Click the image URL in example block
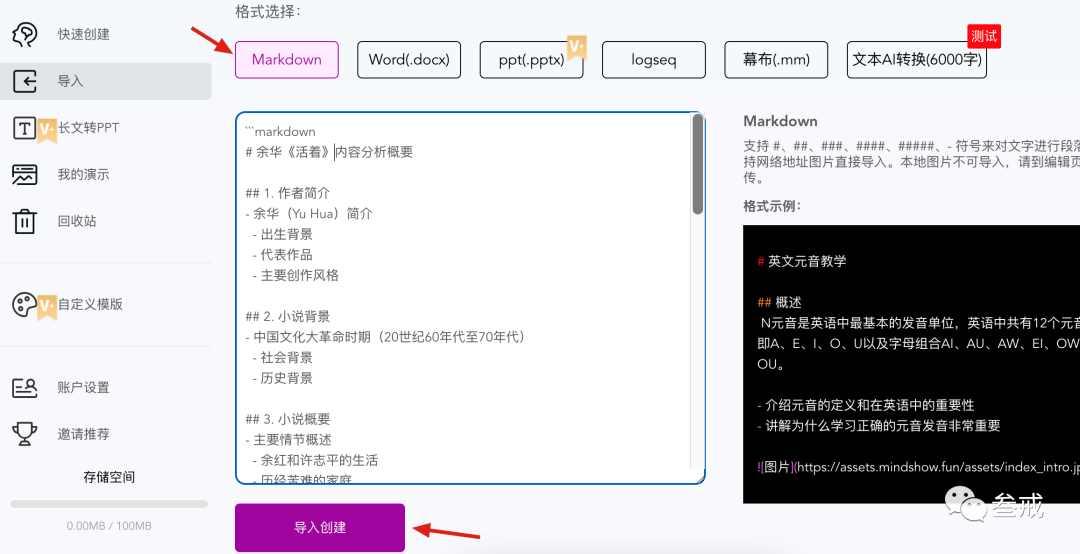 [x=938, y=467]
